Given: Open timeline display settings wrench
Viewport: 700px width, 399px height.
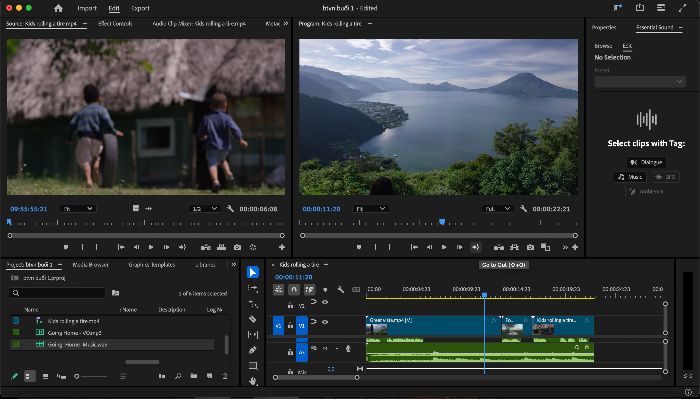Looking at the screenshot, I should point(341,290).
